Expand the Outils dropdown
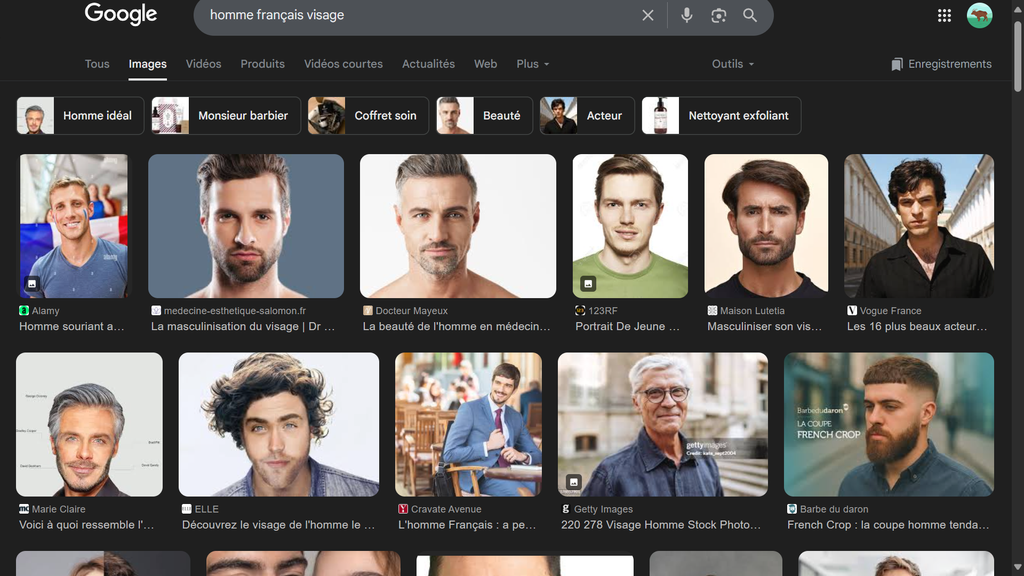The width and height of the screenshot is (1024, 576). [733, 64]
